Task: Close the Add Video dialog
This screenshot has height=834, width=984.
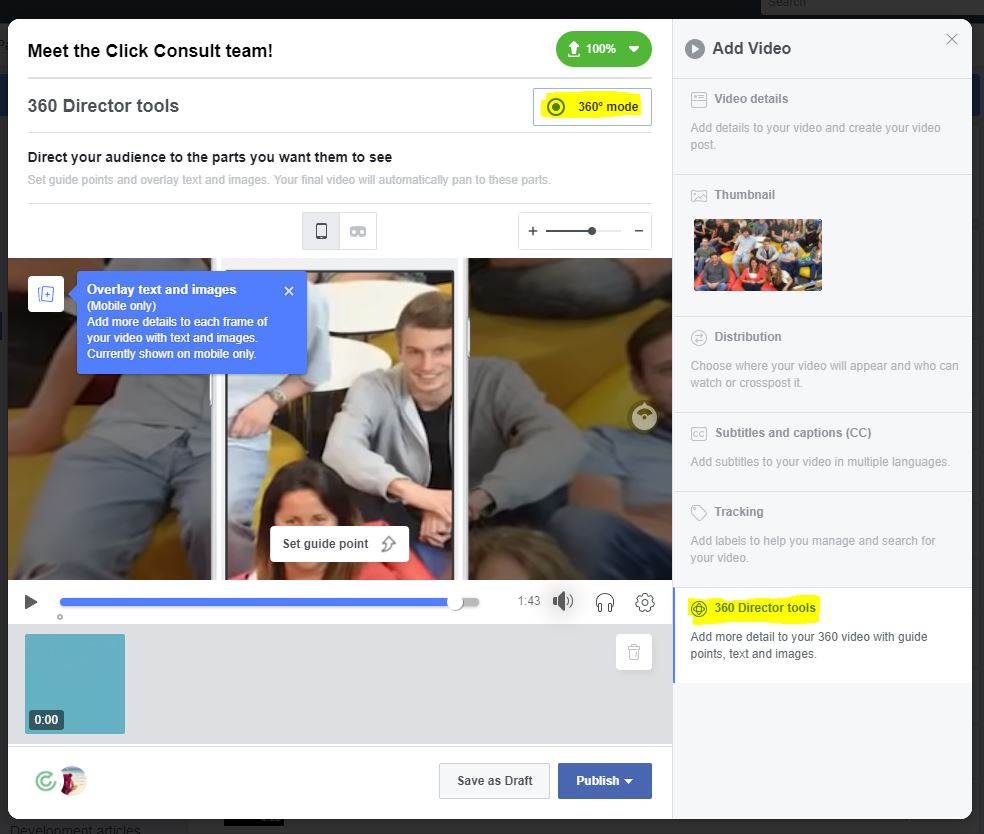Action: (x=951, y=39)
